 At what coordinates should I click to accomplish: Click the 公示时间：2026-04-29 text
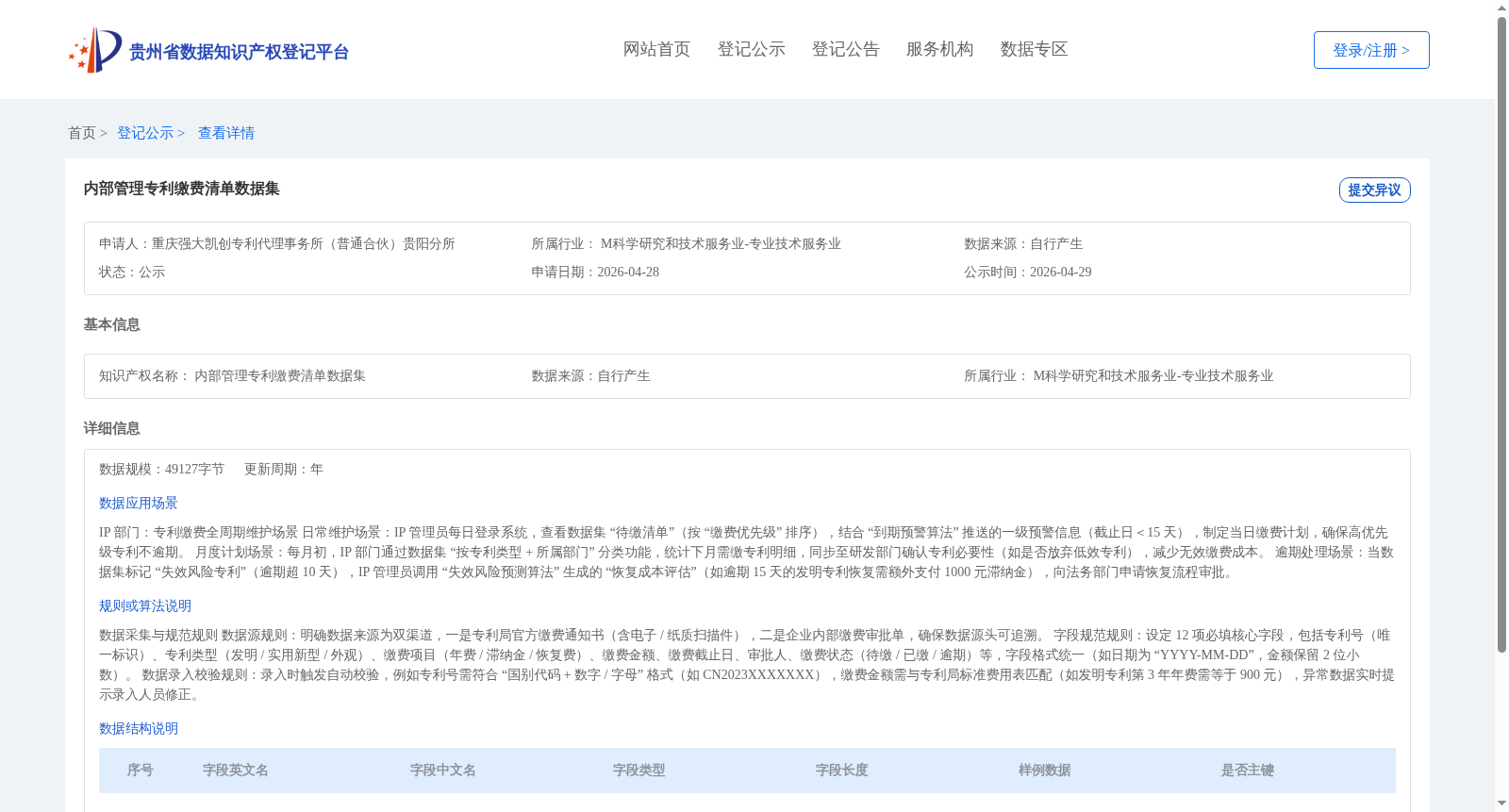coord(1027,272)
